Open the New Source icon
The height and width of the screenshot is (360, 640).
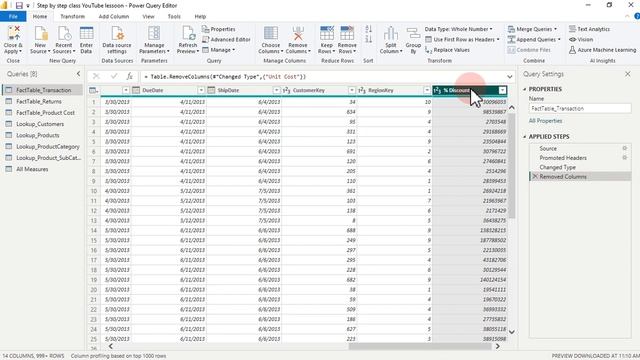coord(40,33)
